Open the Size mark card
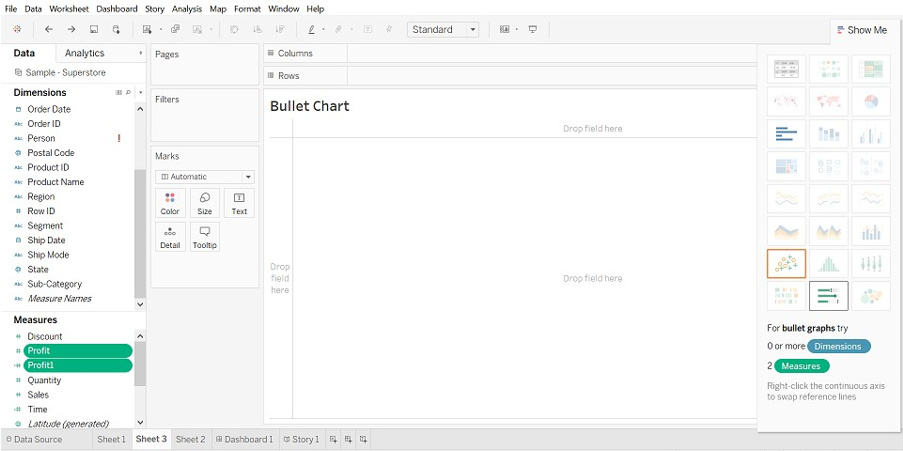The image size is (903, 451). pos(204,203)
